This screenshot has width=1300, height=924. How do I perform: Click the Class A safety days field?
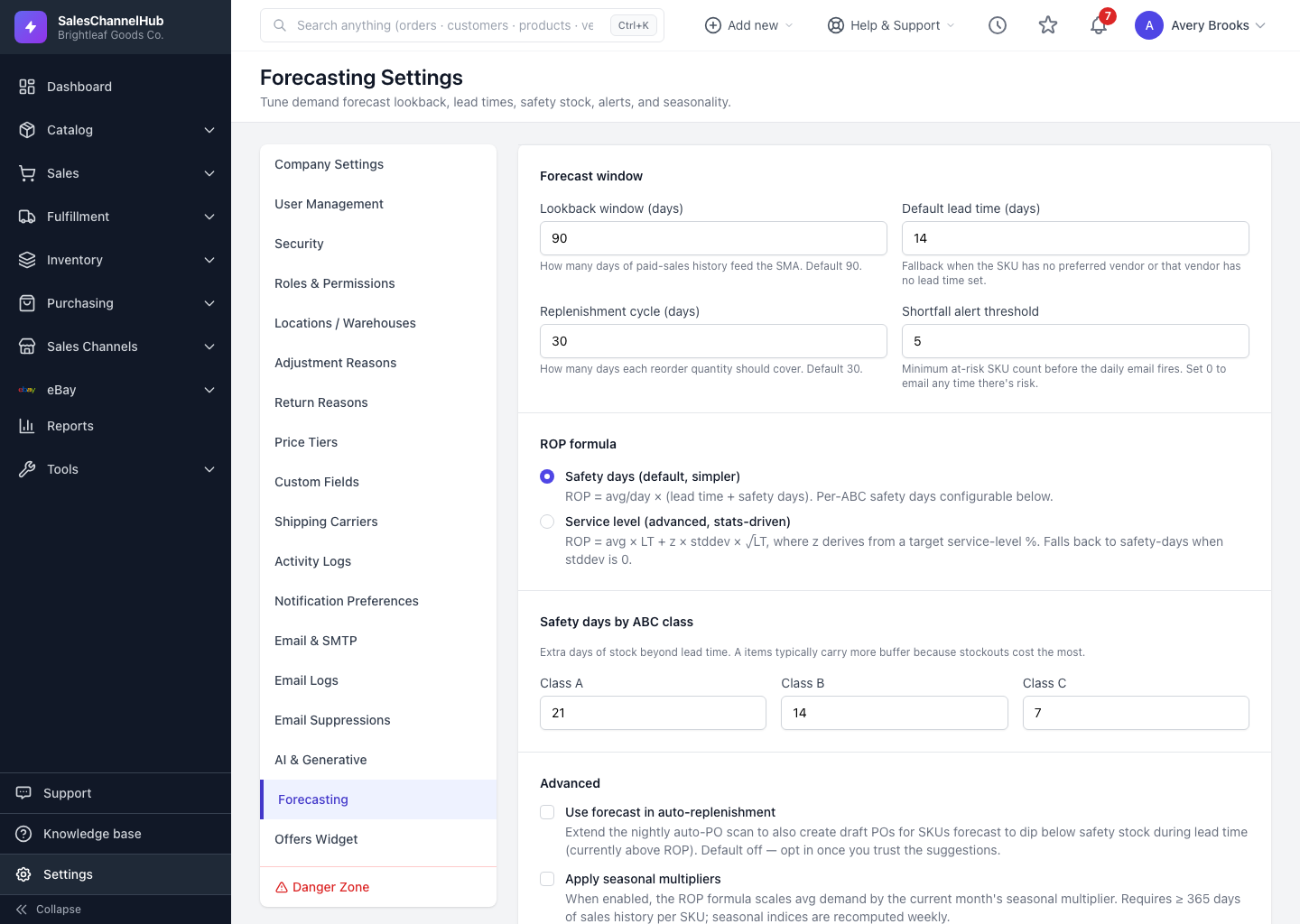point(653,713)
